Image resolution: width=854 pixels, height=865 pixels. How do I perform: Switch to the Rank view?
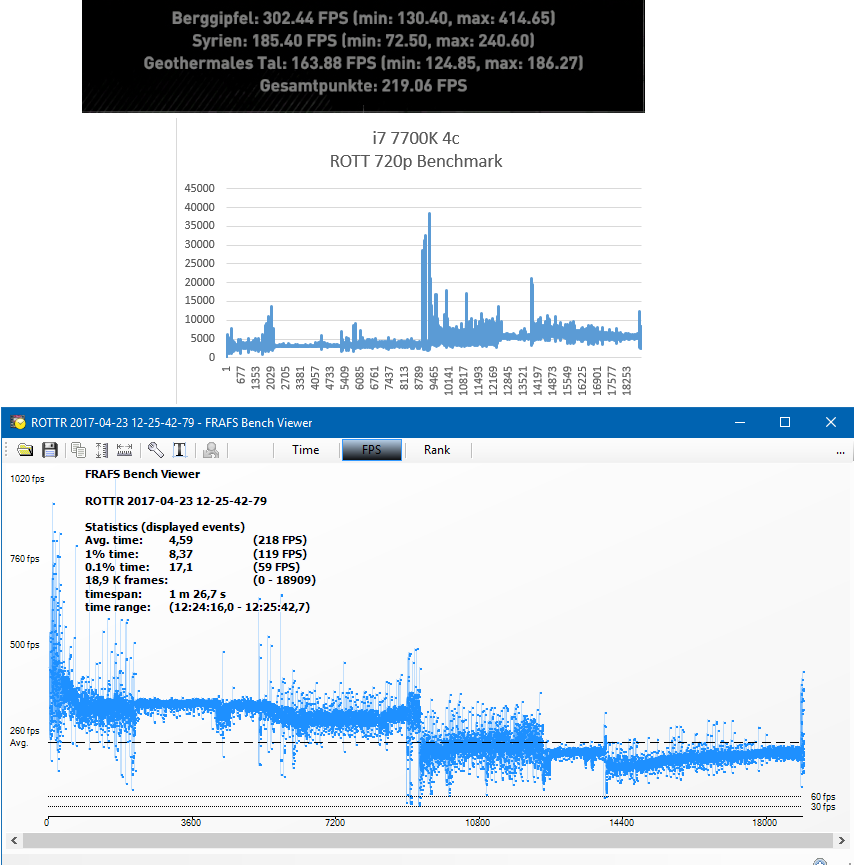[x=437, y=450]
